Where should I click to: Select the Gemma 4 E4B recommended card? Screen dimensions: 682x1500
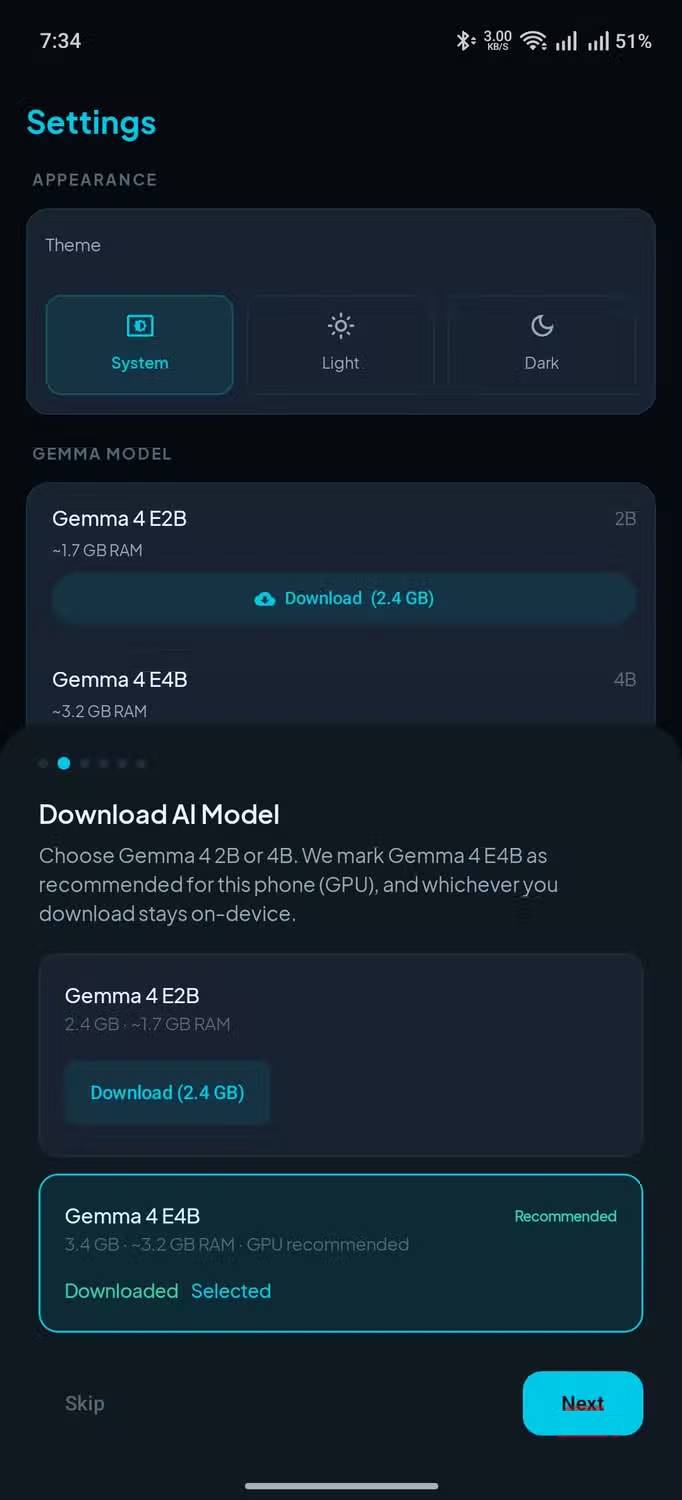341,1253
